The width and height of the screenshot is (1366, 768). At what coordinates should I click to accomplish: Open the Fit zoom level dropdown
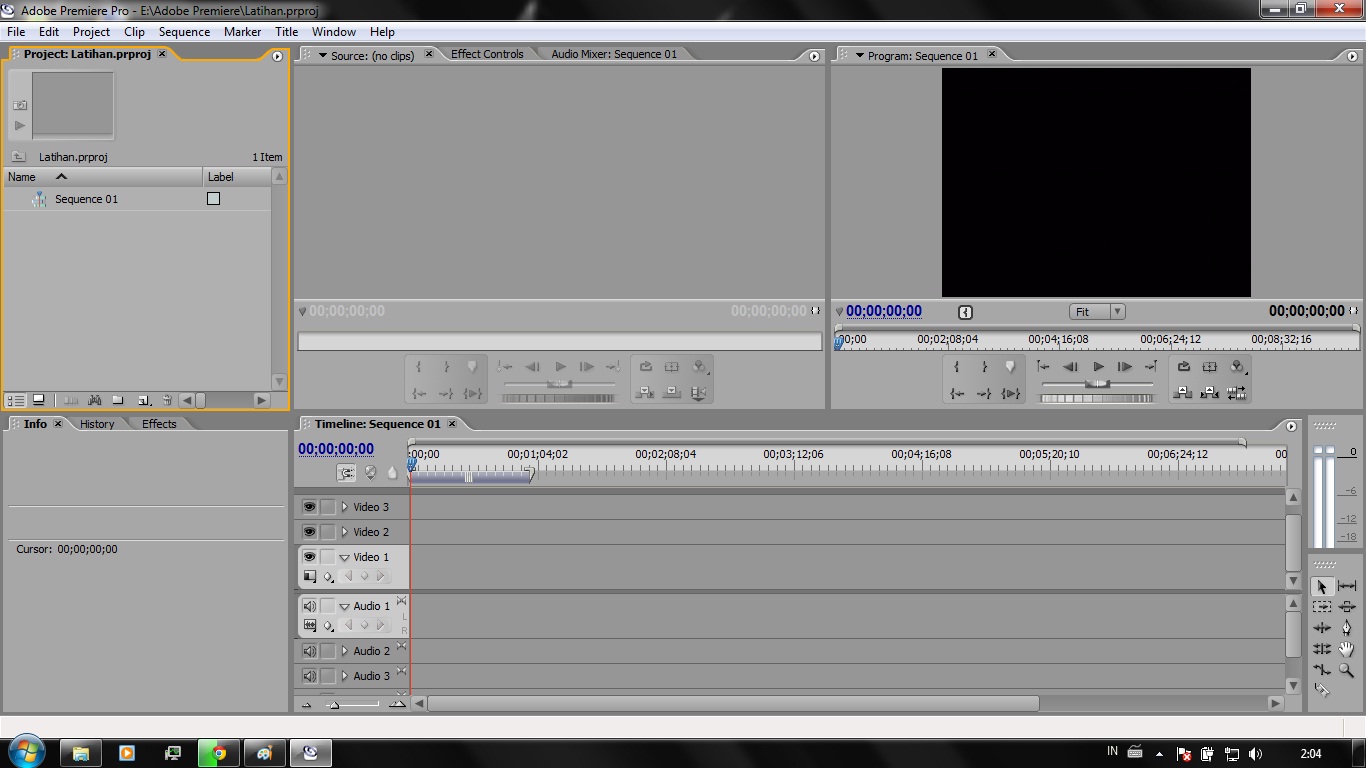pyautogui.click(x=1097, y=312)
